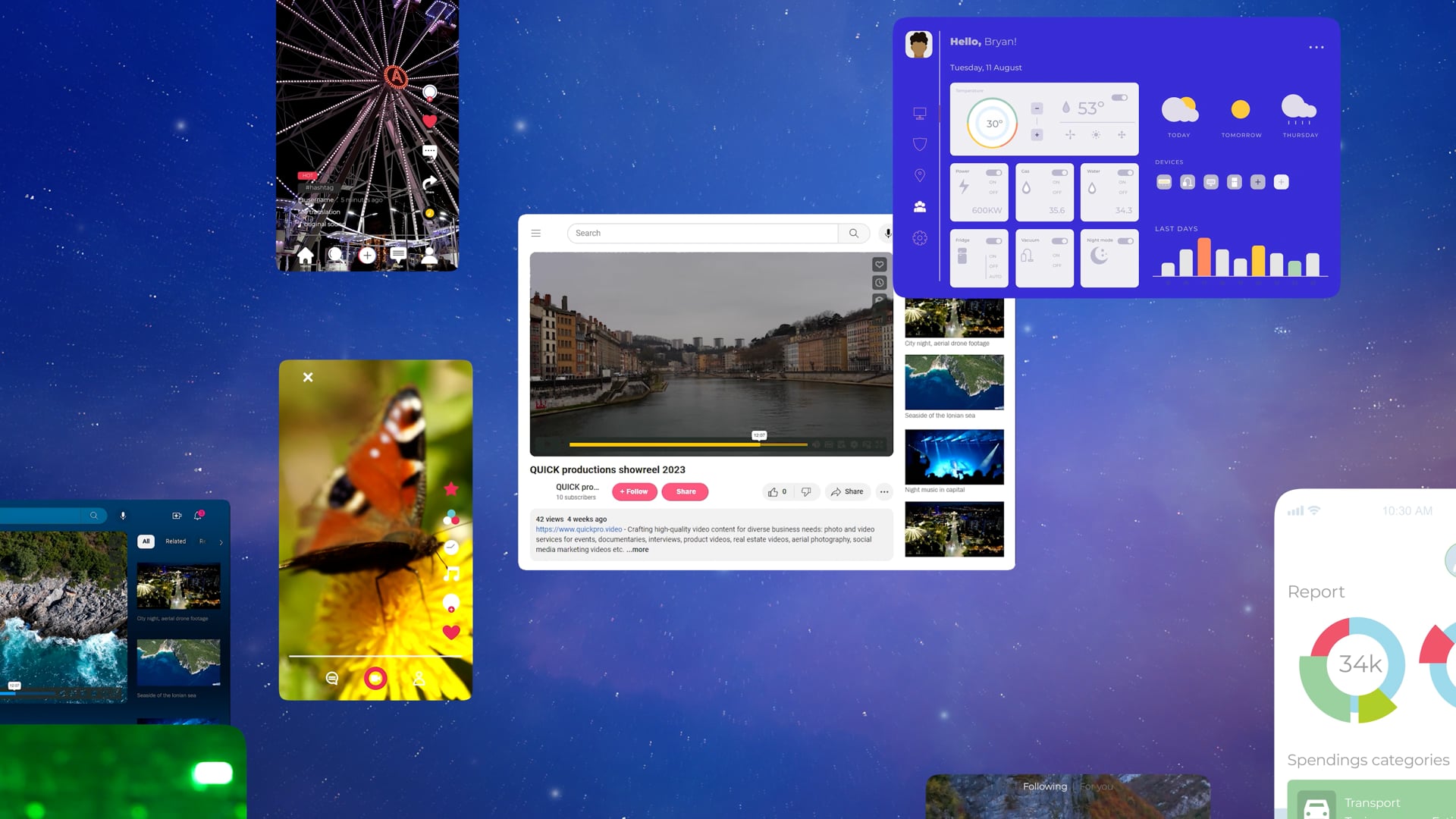1456x819 pixels.
Task: Toggle the Night mode switch
Action: [x=1125, y=241]
